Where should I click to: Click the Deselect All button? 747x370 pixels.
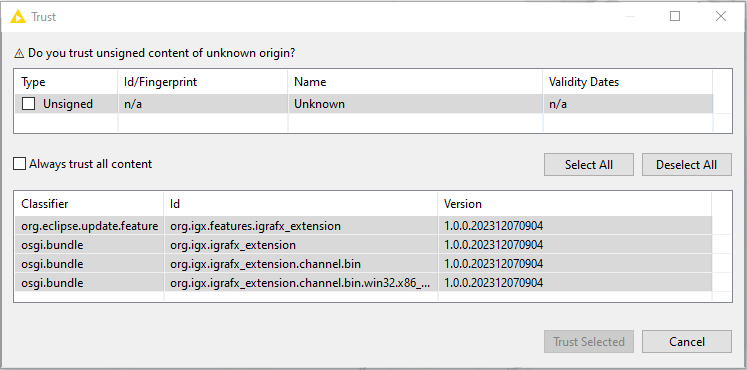click(x=686, y=165)
